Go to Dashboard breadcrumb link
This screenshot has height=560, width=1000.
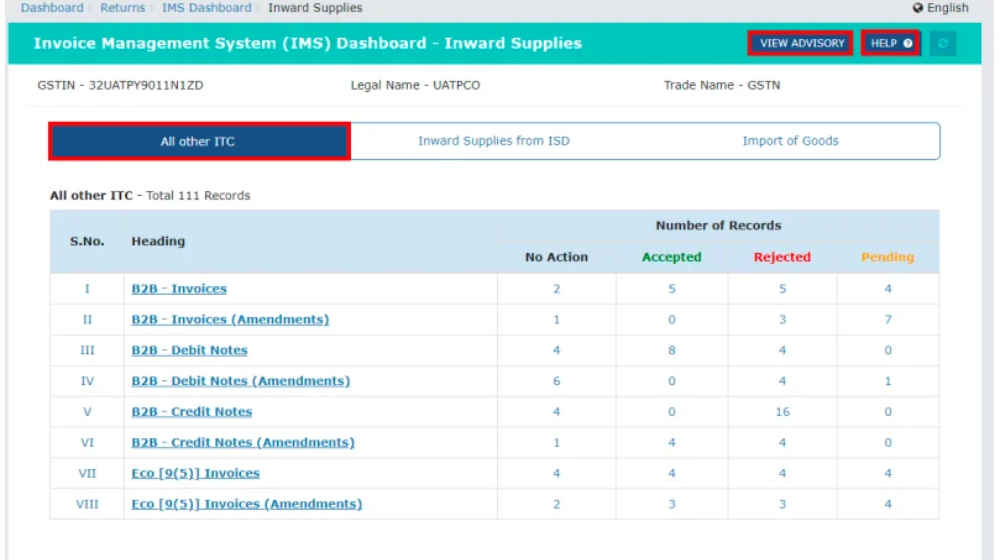point(52,8)
